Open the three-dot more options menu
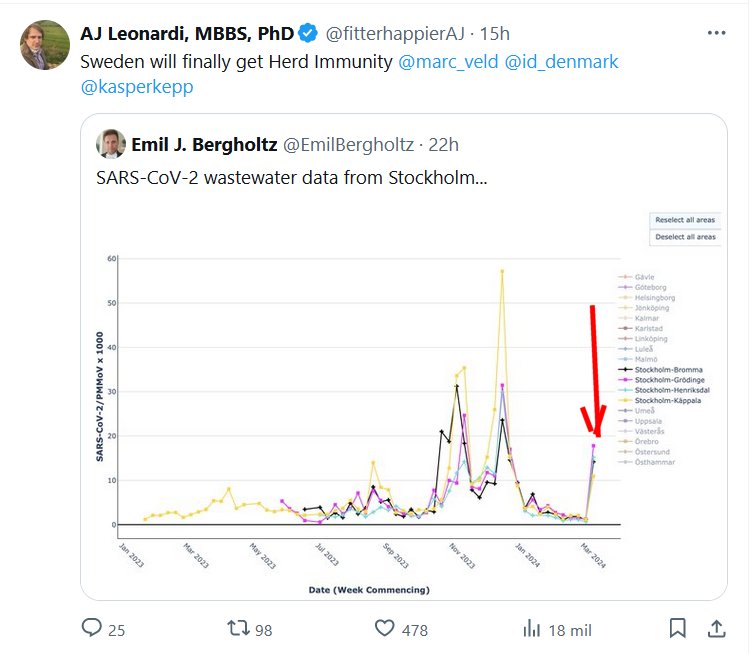Viewport: 752px width, 654px height. point(716,33)
